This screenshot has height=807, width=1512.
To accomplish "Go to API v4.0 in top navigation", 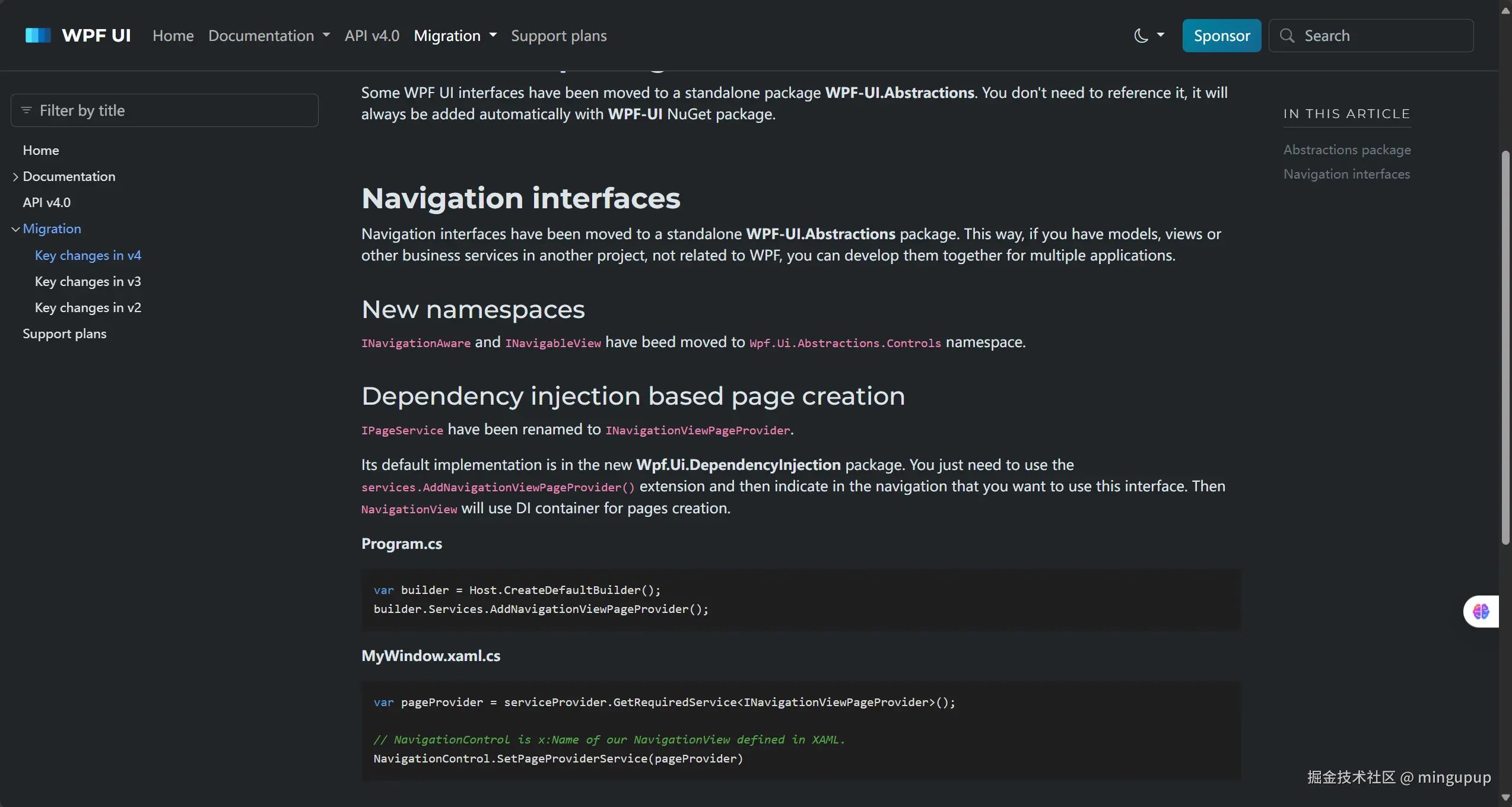I will point(372,36).
